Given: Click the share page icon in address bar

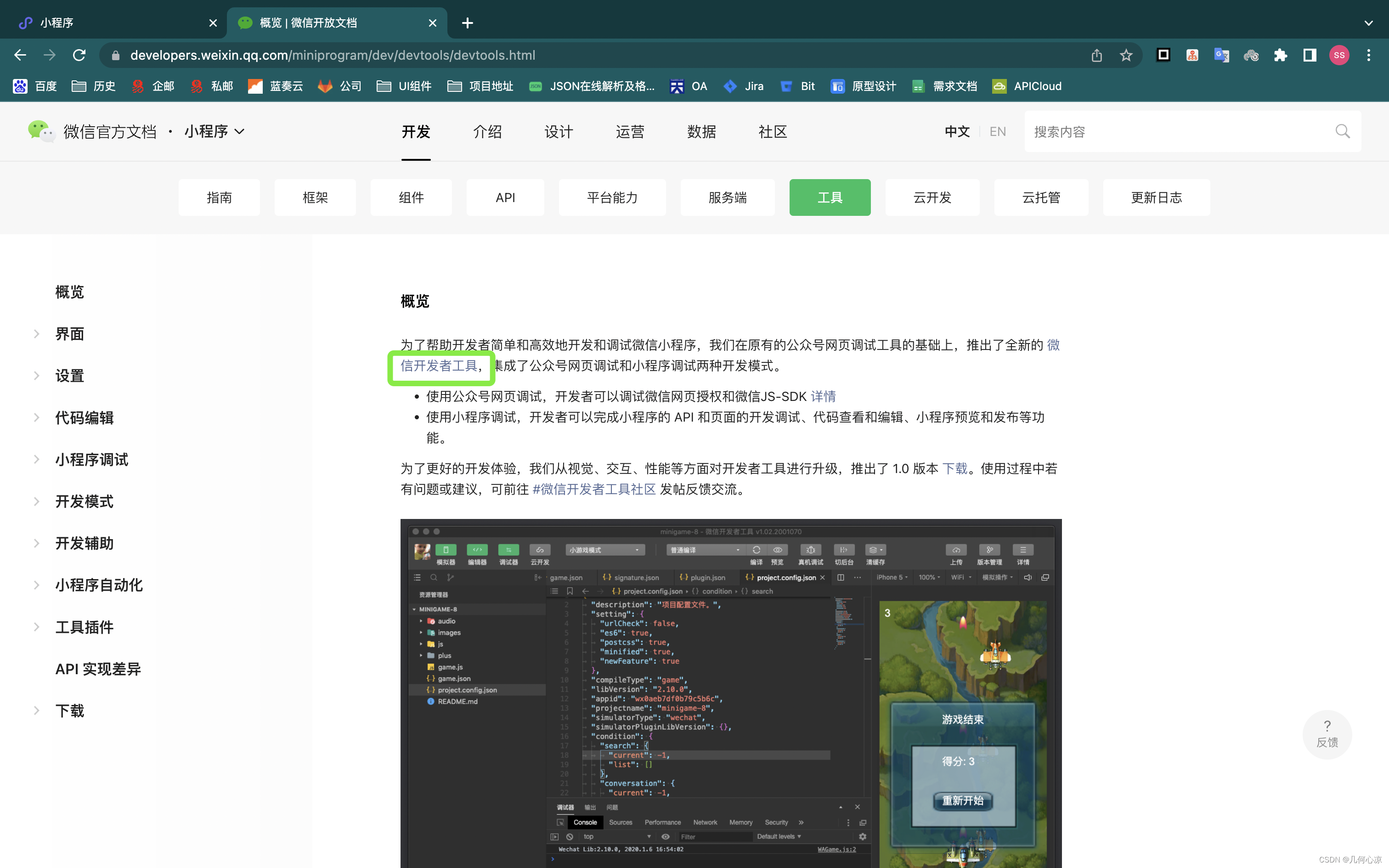Looking at the screenshot, I should click(1096, 55).
